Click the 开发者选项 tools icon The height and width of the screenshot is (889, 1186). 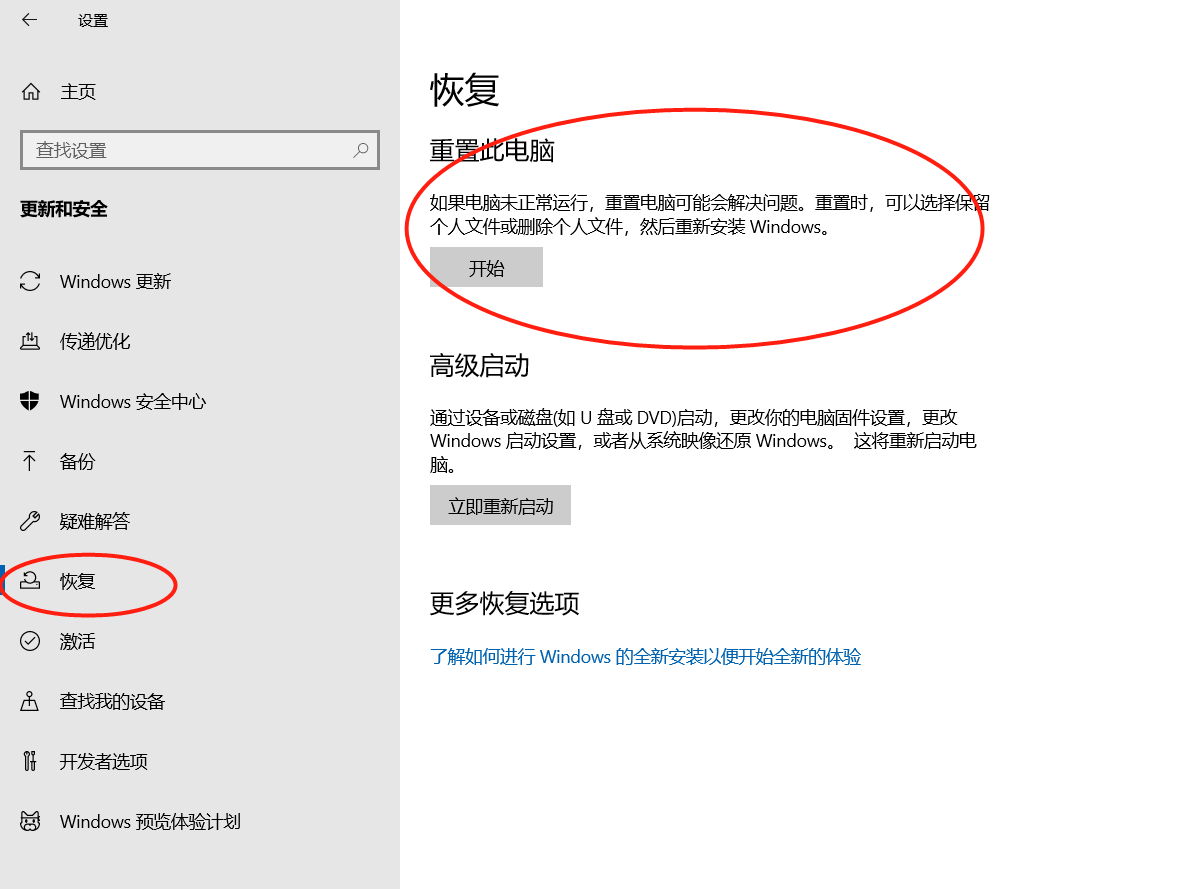31,762
